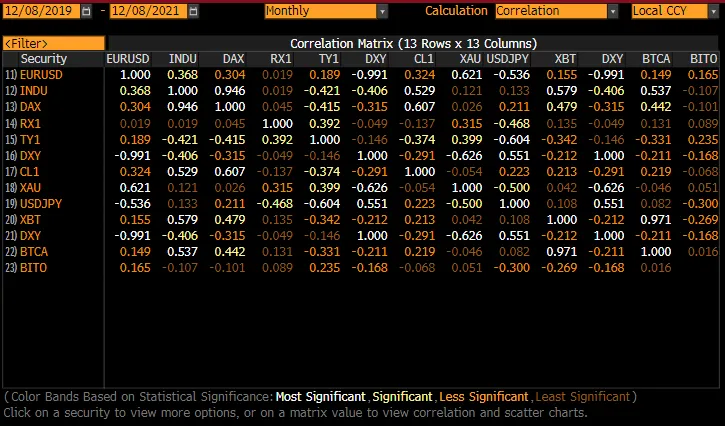Click the TY1 column header
Screen dimensions: 725x426
point(326,60)
